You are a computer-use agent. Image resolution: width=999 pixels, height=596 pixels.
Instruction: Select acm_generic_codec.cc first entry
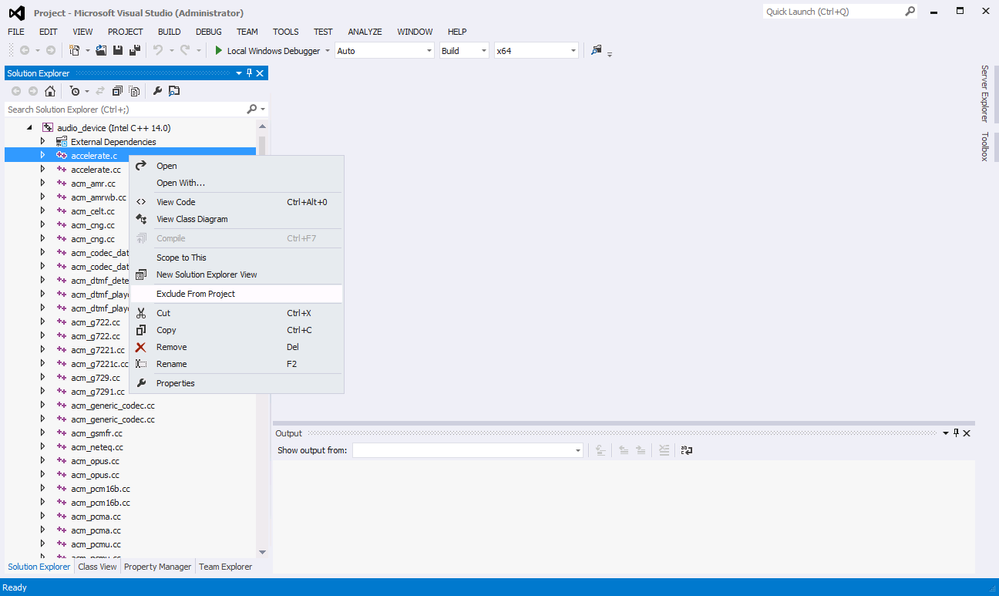113,405
